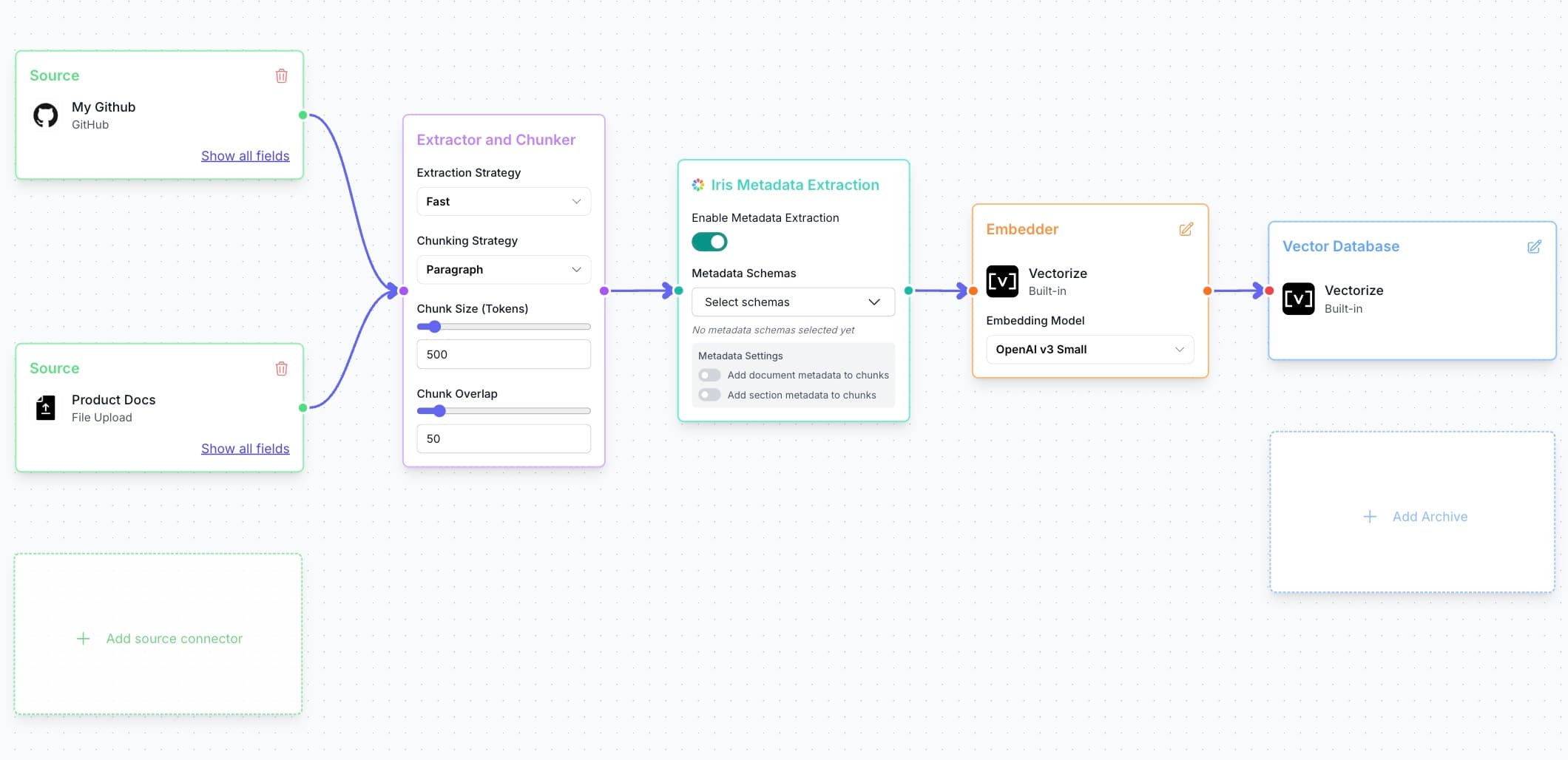The width and height of the screenshot is (1568, 760).
Task: Click the plus icon in Add Archive area
Action: pyautogui.click(x=1370, y=516)
